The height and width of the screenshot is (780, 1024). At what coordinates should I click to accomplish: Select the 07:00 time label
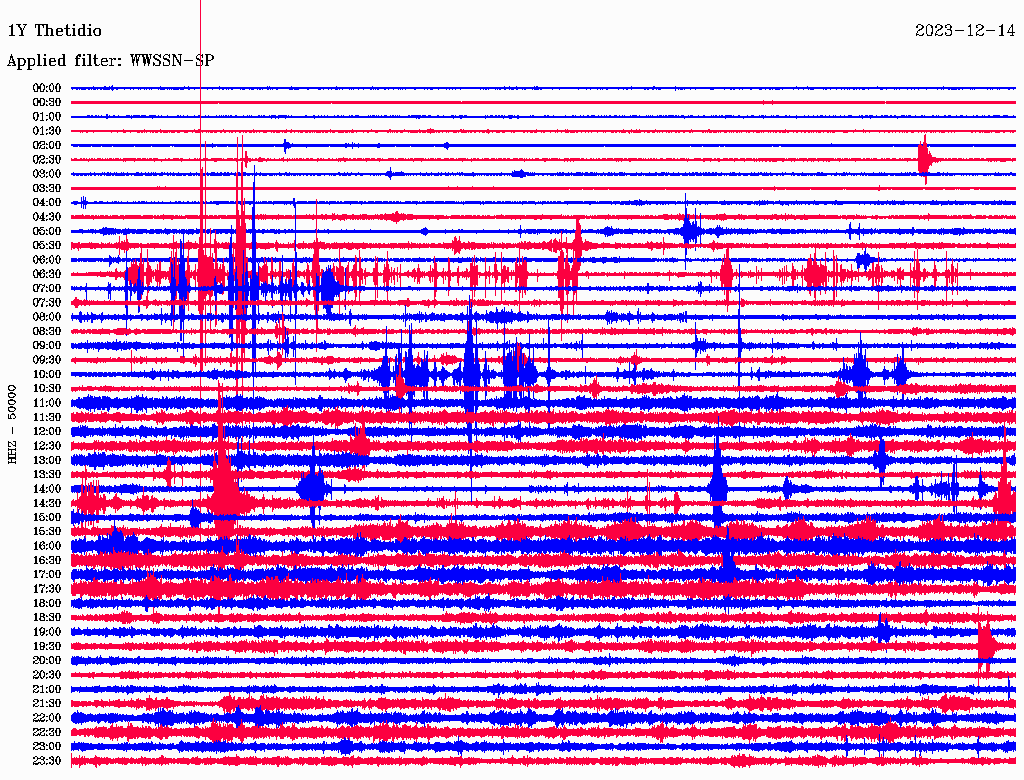click(47, 289)
